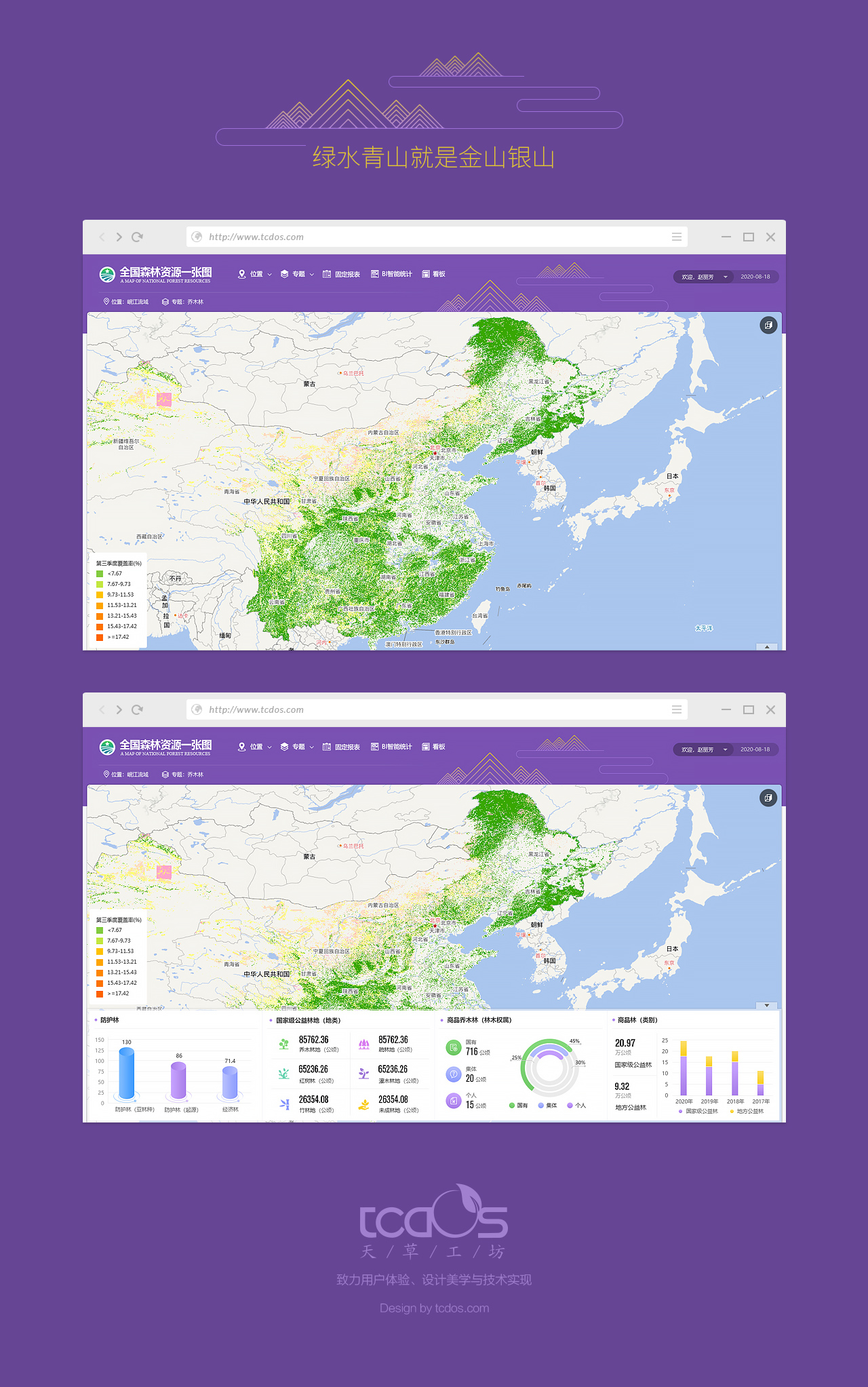The width and height of the screenshot is (868, 1387).
Task: Click the 竹林地 bamboo icon
Action: pyautogui.click(x=284, y=1104)
